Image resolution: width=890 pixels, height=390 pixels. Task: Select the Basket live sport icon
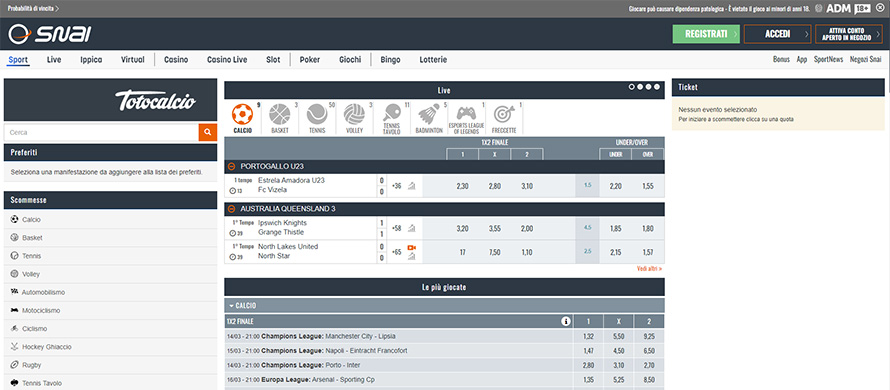point(280,118)
